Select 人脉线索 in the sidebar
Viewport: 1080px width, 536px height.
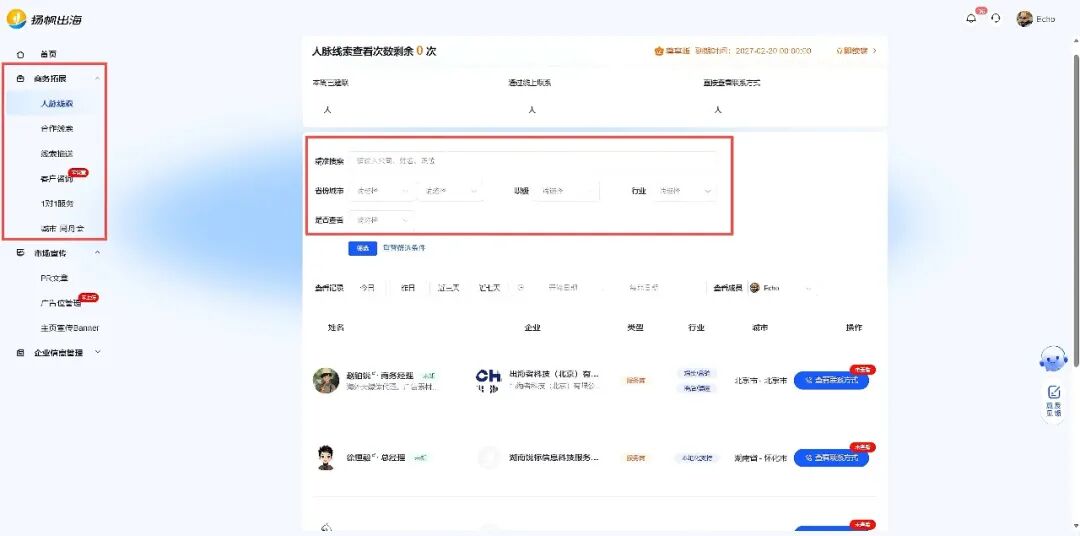click(56, 103)
